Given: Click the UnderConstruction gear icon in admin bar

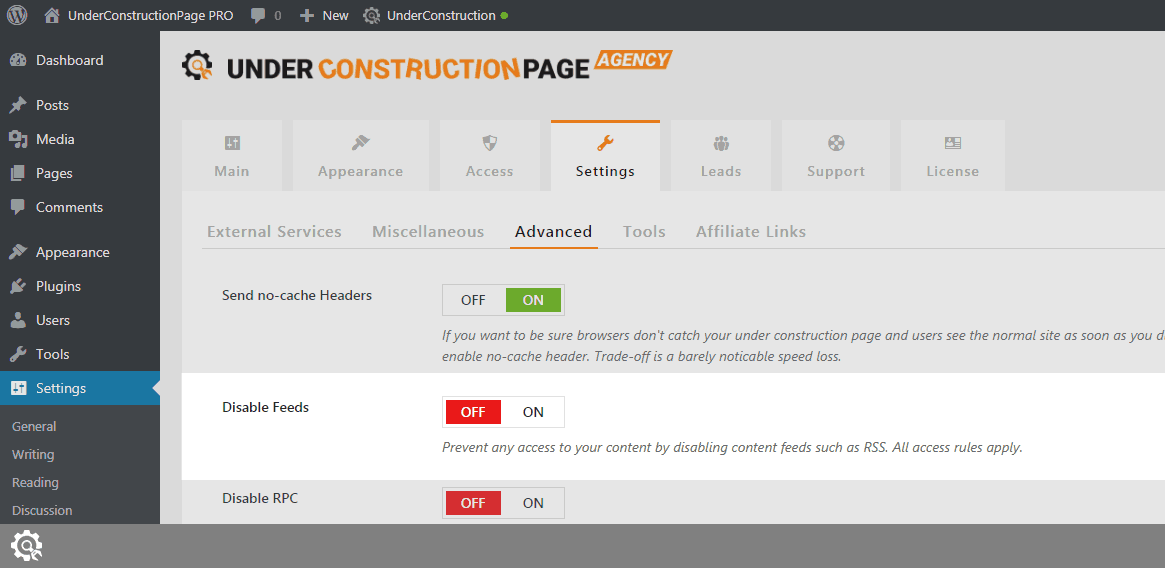Looking at the screenshot, I should pos(372,16).
